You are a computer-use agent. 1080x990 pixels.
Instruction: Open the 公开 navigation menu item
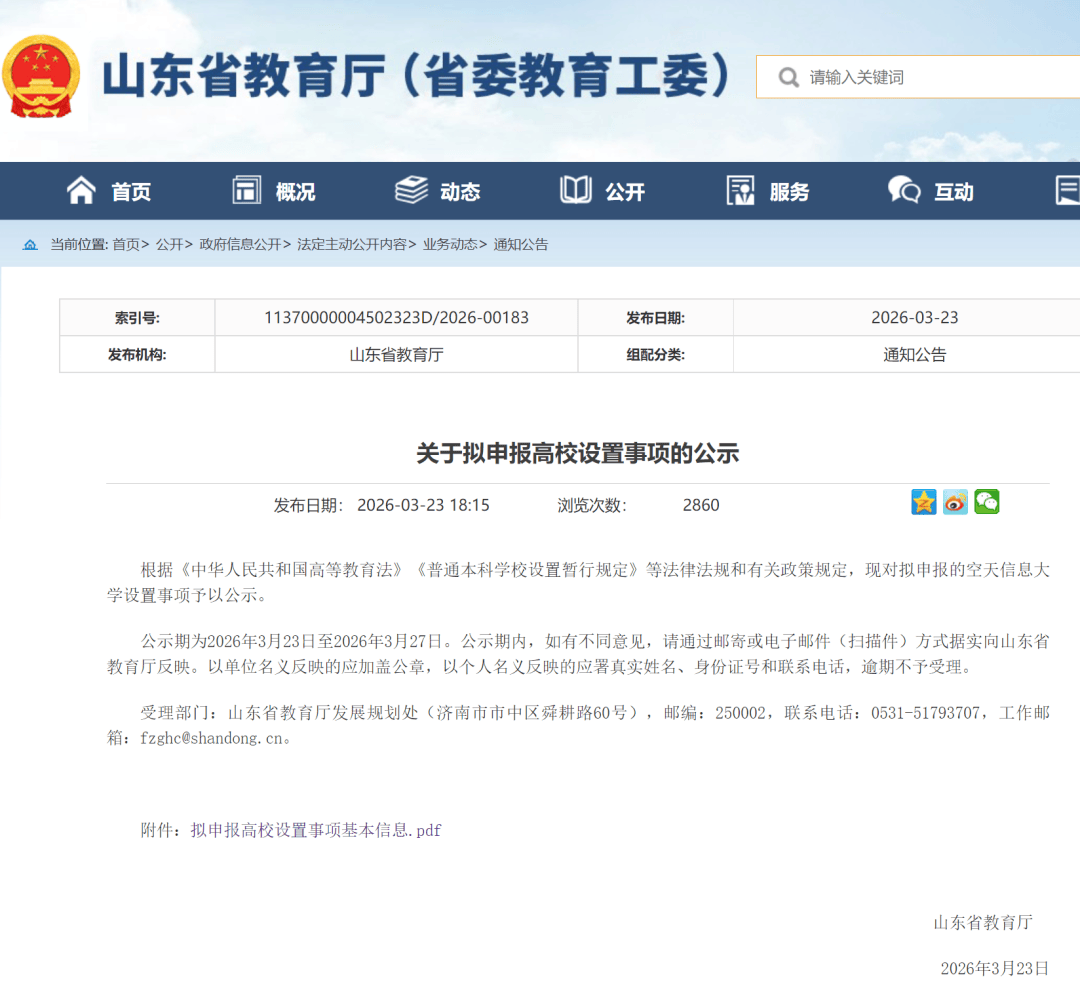click(625, 192)
